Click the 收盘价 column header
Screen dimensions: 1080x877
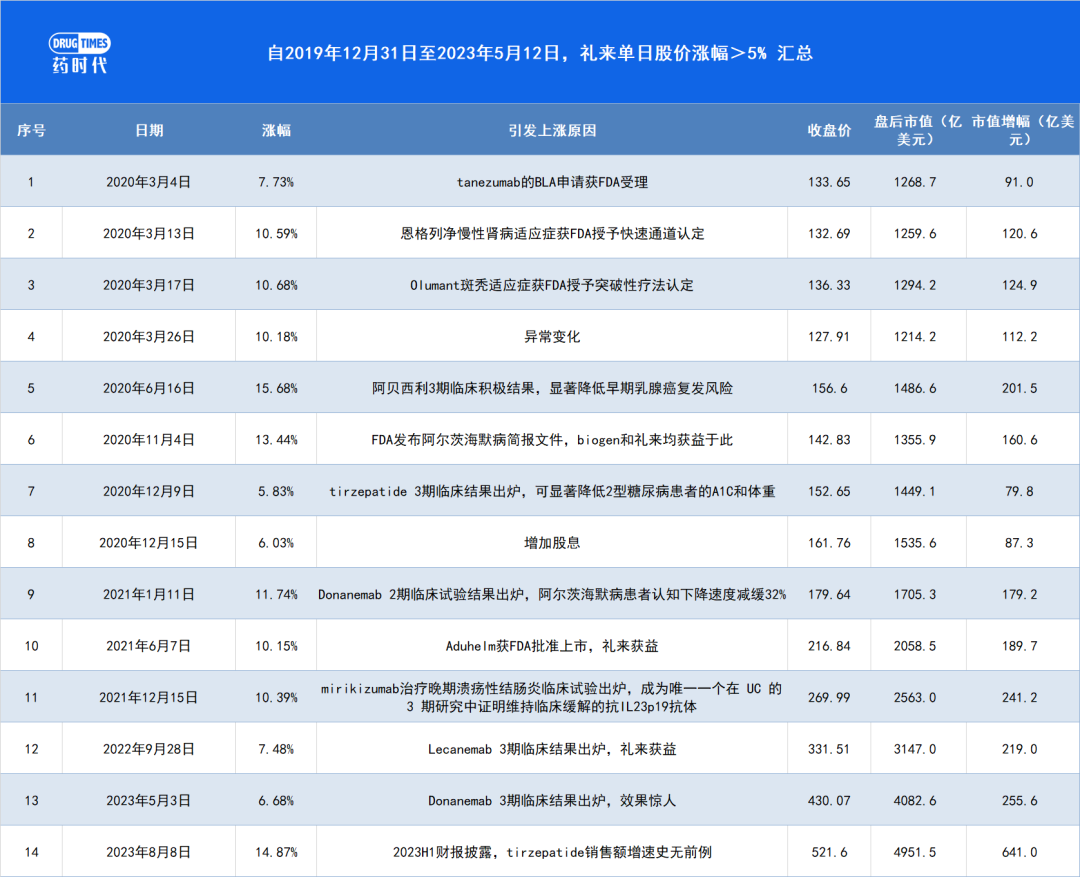[x=829, y=130]
